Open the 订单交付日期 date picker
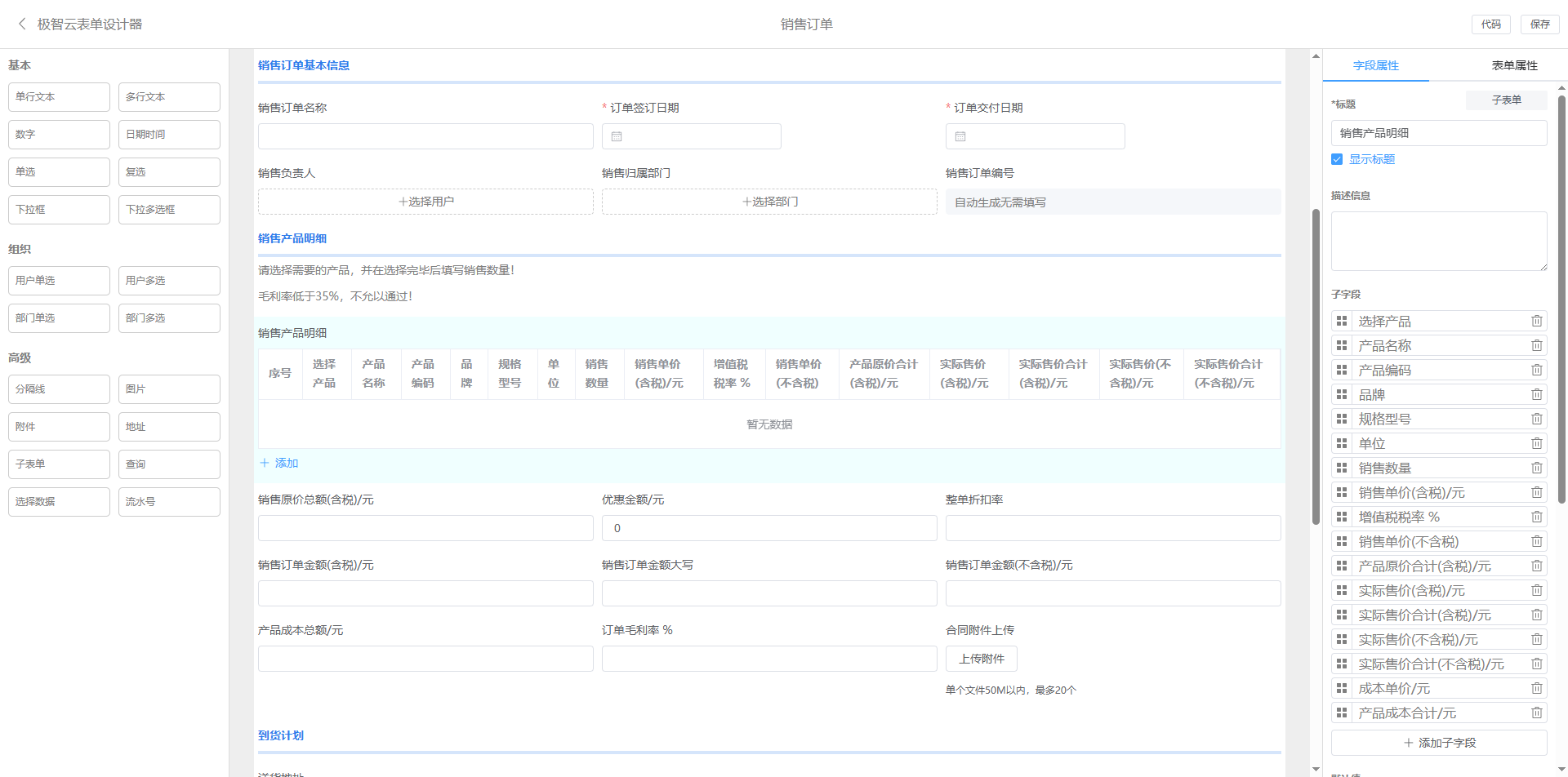This screenshot has height=777, width=1568. 1035,136
